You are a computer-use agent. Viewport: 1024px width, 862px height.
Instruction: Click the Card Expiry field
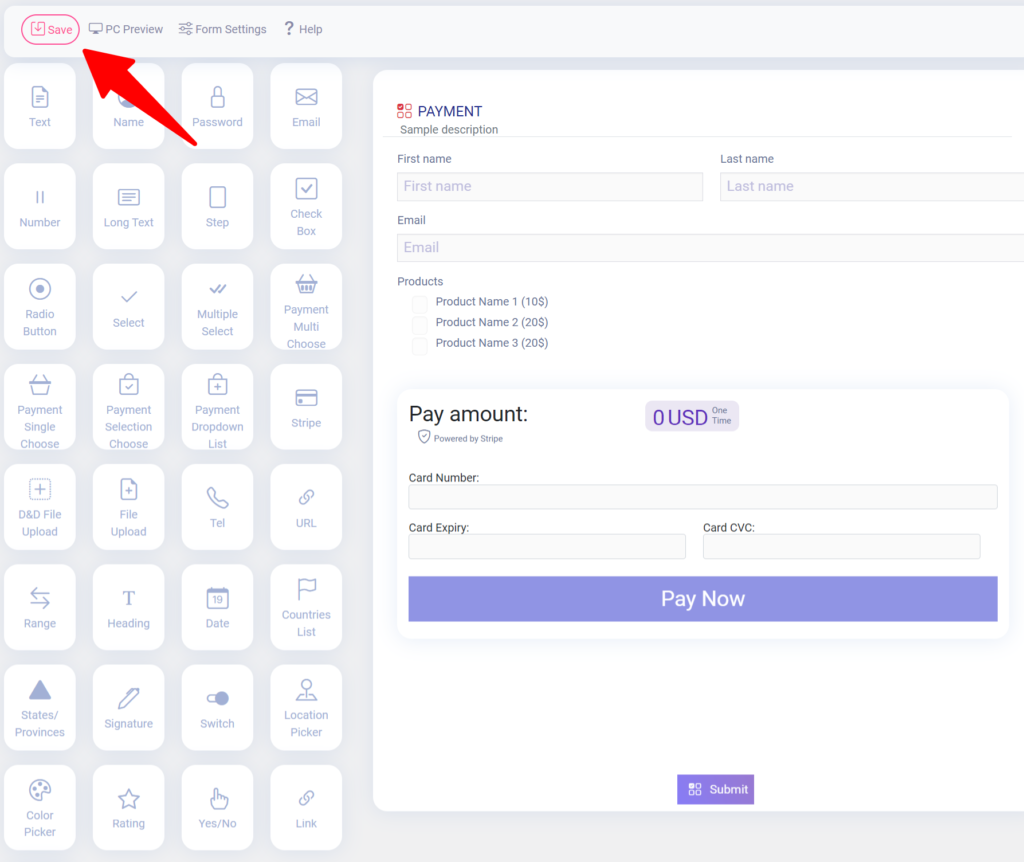click(547, 547)
